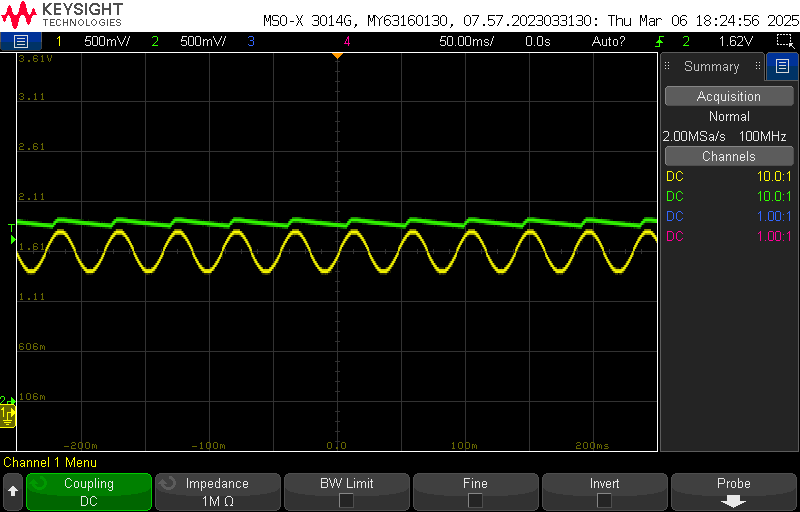
Task: Click the Channels button in sidebar
Action: (x=729, y=157)
